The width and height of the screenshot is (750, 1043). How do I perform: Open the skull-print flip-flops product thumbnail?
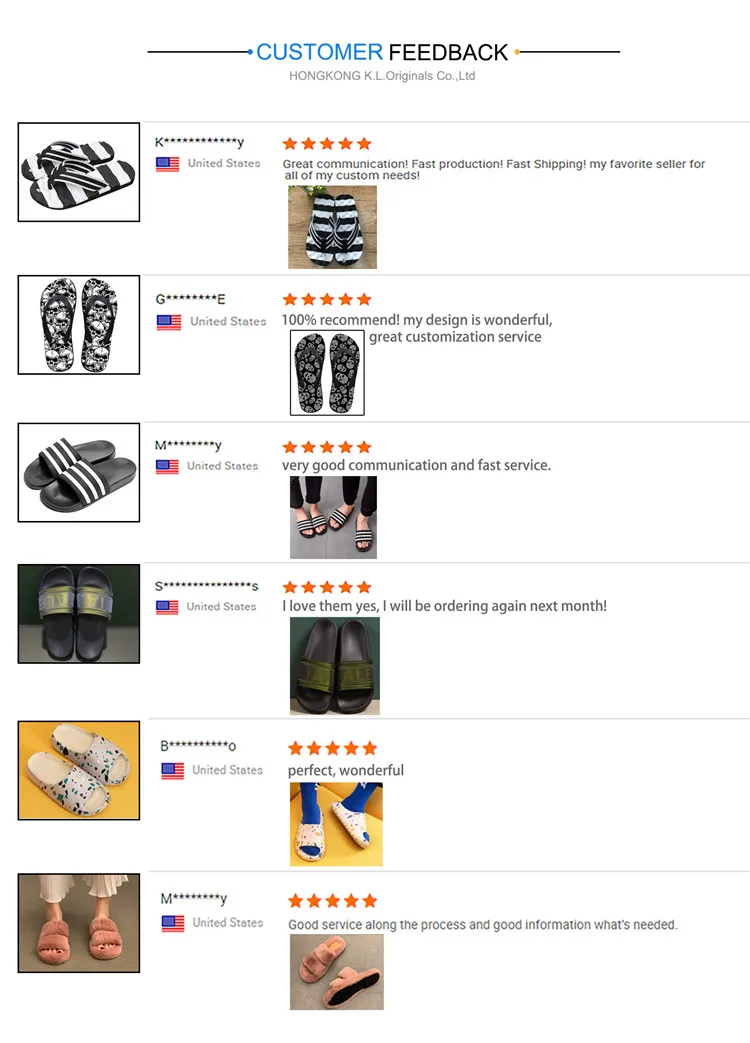[x=78, y=325]
